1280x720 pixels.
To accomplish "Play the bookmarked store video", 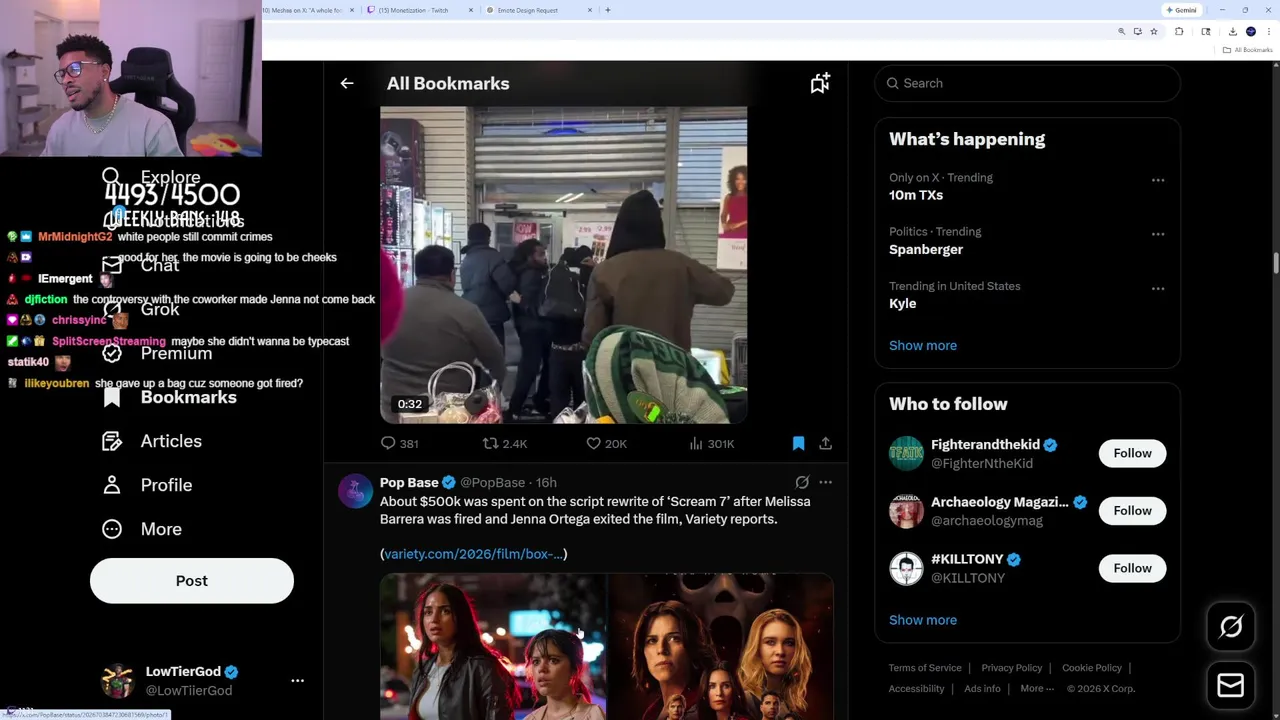I will [563, 265].
